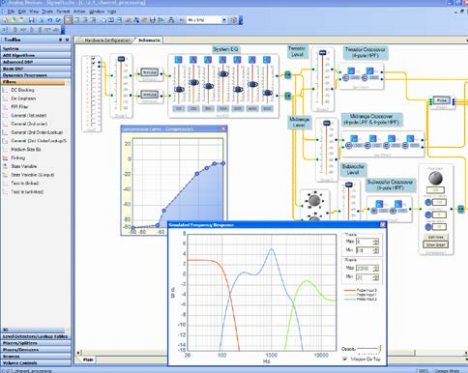Click the lower Invert block button
Image resolution: width=468 pixels, height=373 pixels.
click(150, 95)
